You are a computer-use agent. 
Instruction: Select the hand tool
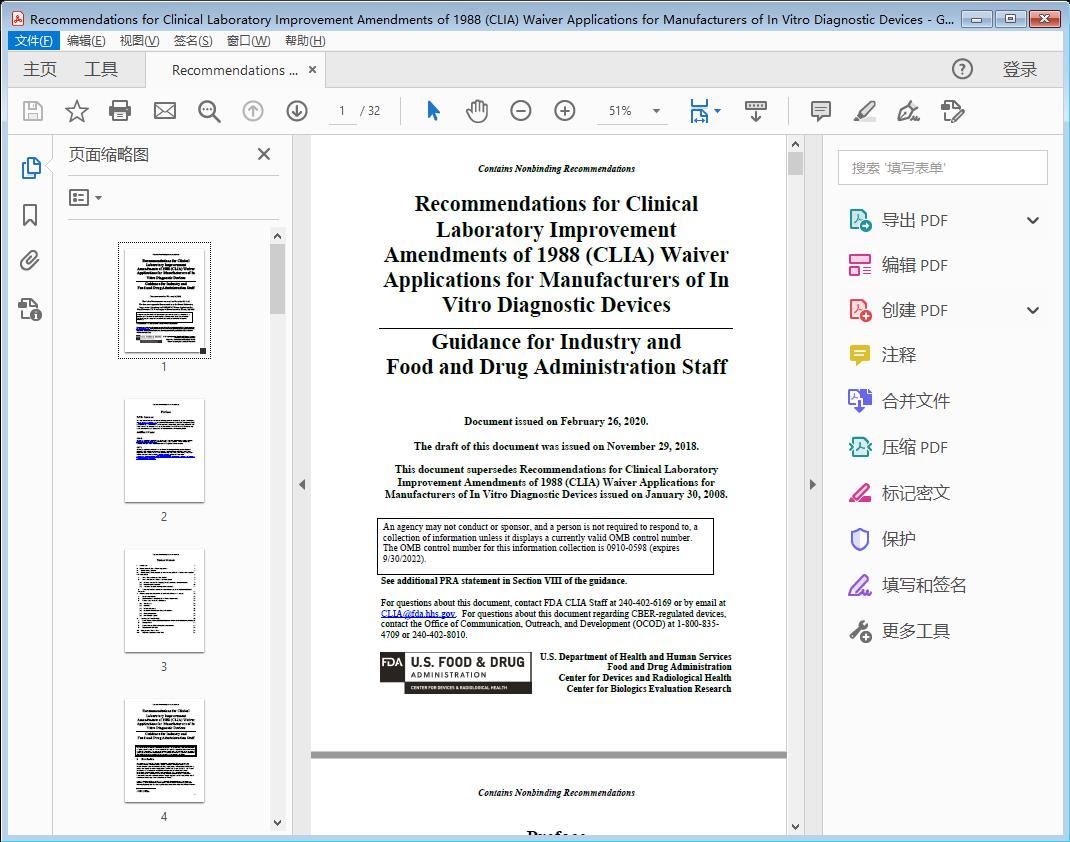click(x=477, y=111)
